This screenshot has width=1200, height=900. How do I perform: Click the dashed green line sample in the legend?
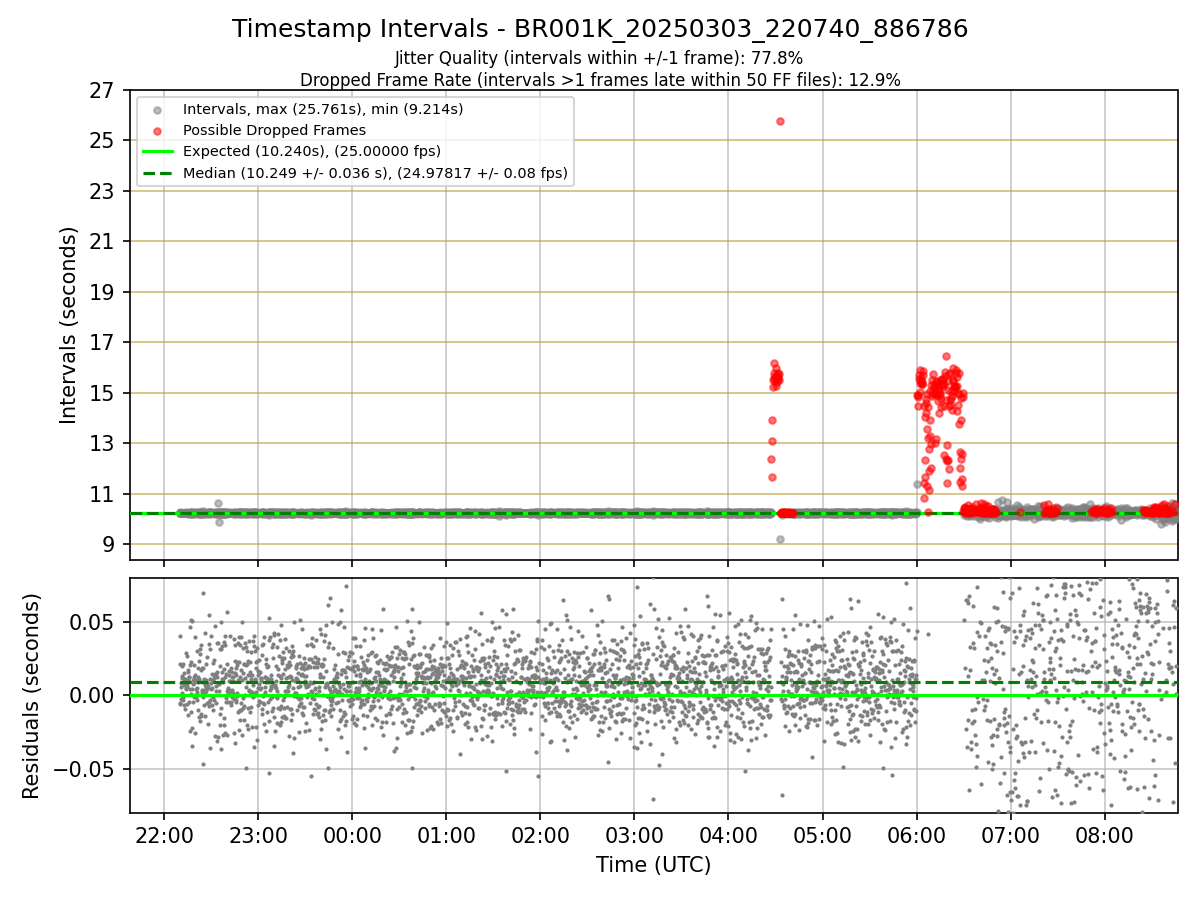pos(157,173)
